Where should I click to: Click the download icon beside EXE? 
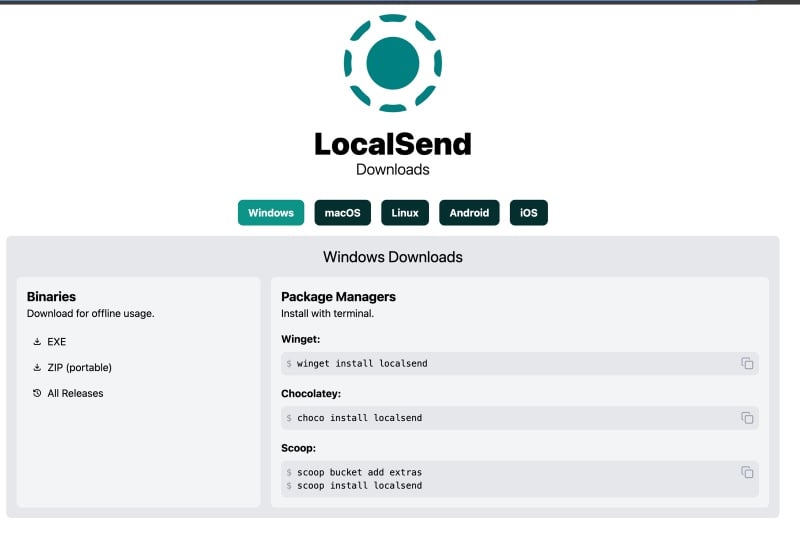[x=37, y=341]
